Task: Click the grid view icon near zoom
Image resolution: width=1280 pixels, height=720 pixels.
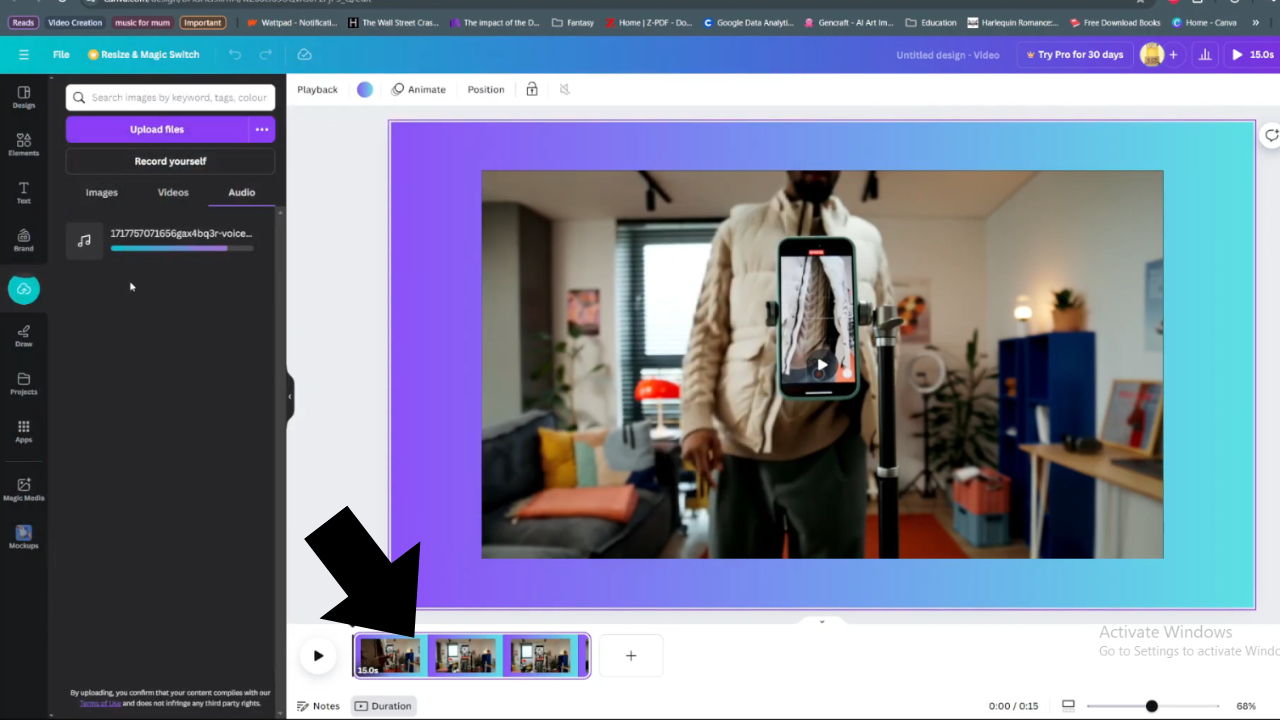Action: pos(1068,706)
